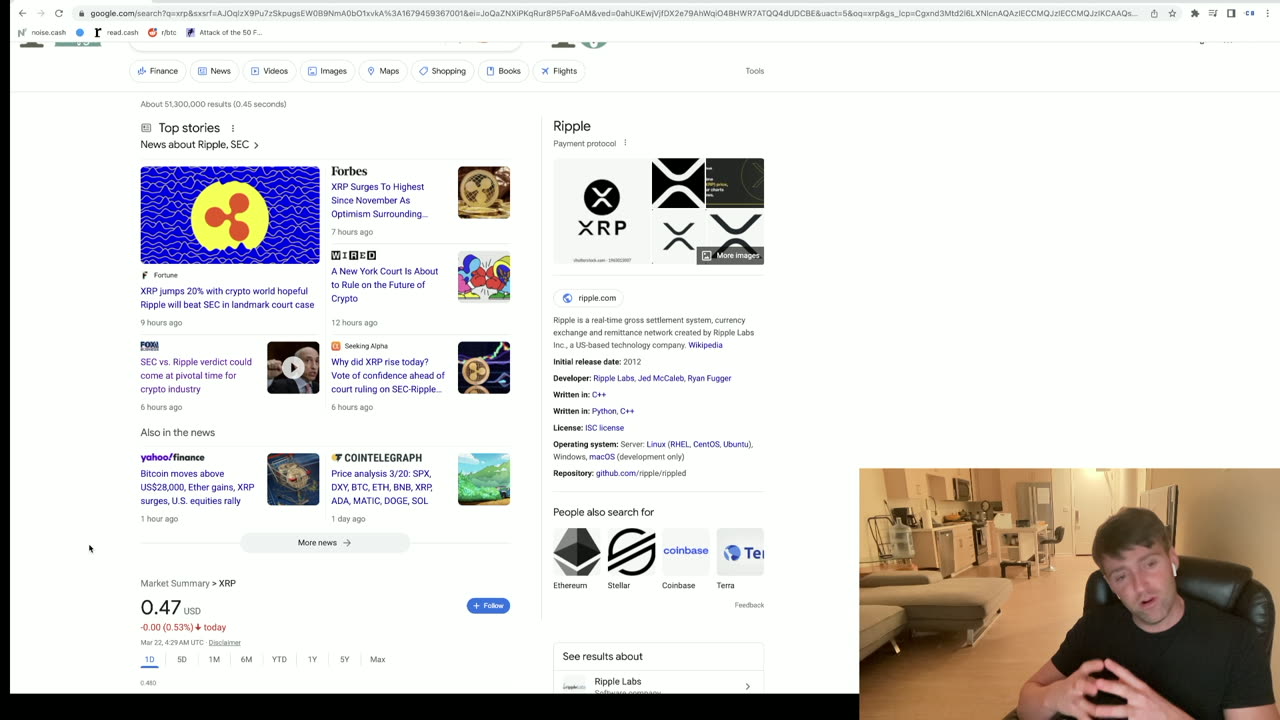
Task: Open the r/btc Reddit bookmark
Action: click(x=162, y=32)
